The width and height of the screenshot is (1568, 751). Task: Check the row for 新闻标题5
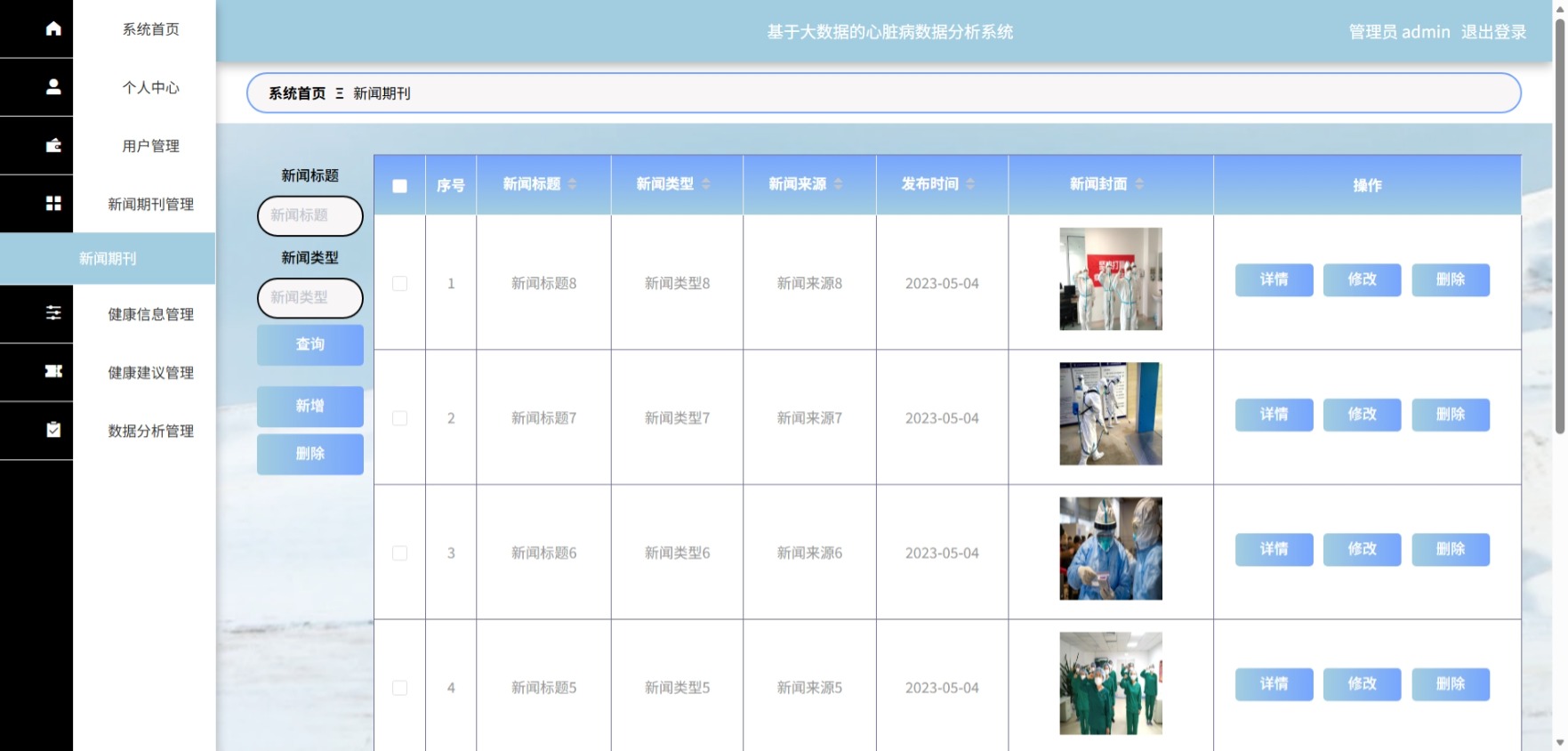pyautogui.click(x=400, y=688)
